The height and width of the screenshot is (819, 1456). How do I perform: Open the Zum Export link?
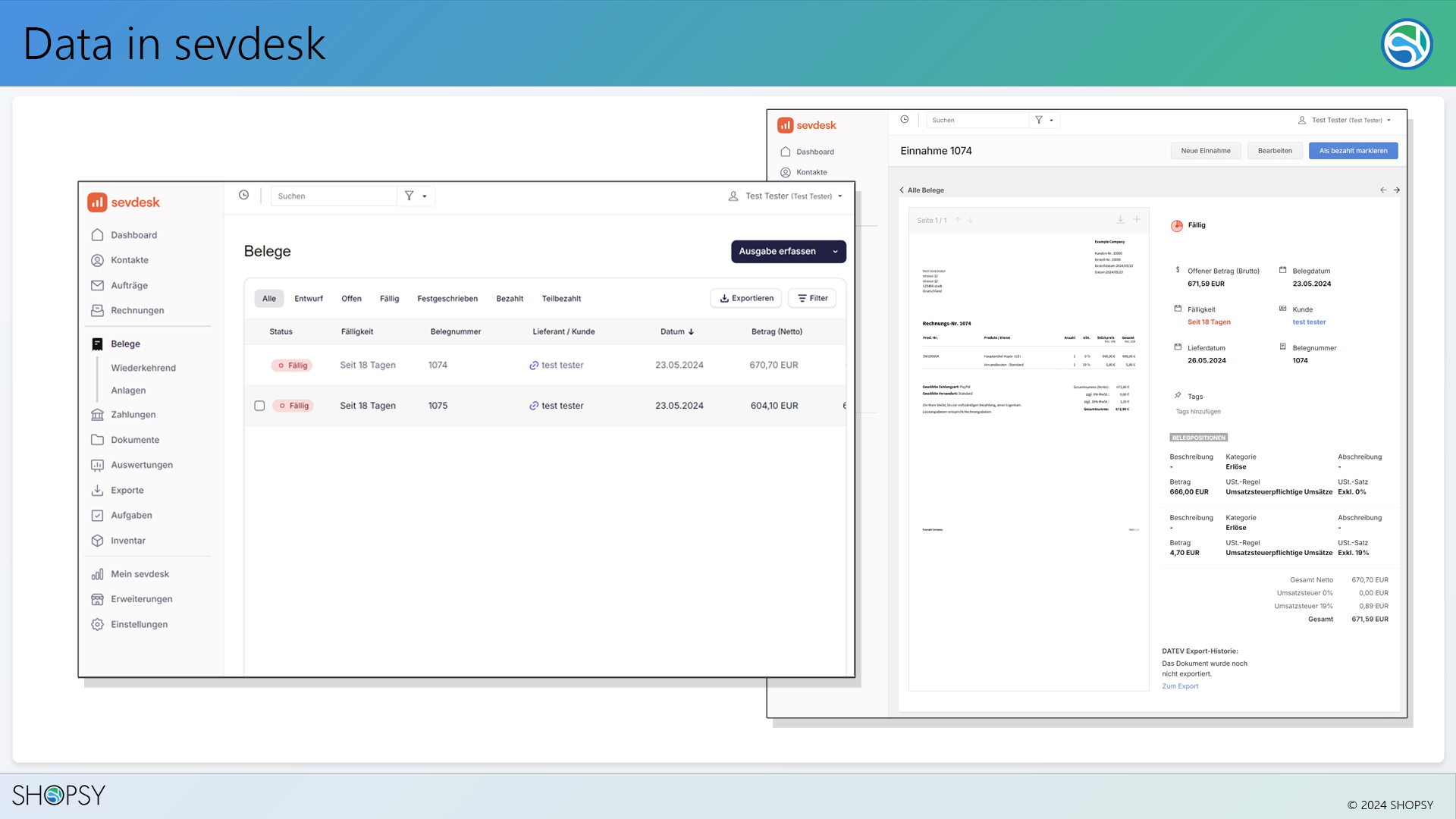tap(1180, 686)
